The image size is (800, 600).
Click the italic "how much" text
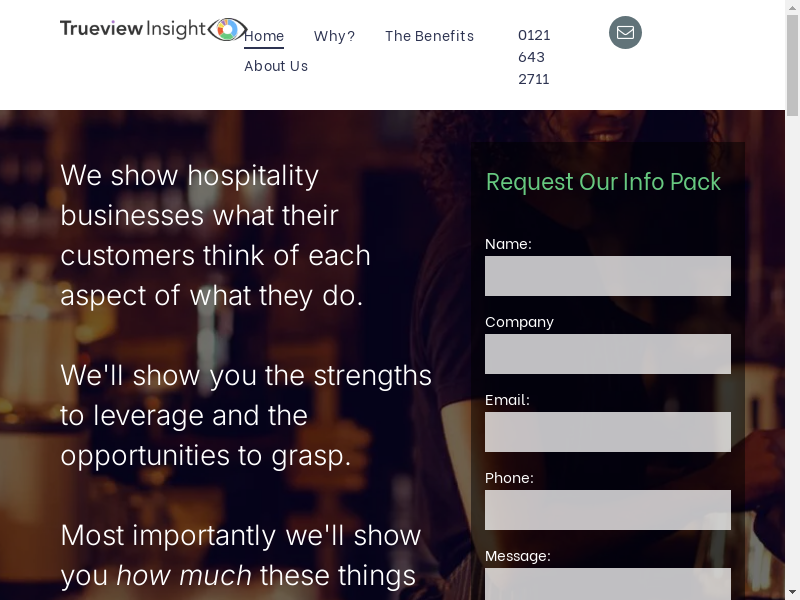pyautogui.click(x=184, y=576)
